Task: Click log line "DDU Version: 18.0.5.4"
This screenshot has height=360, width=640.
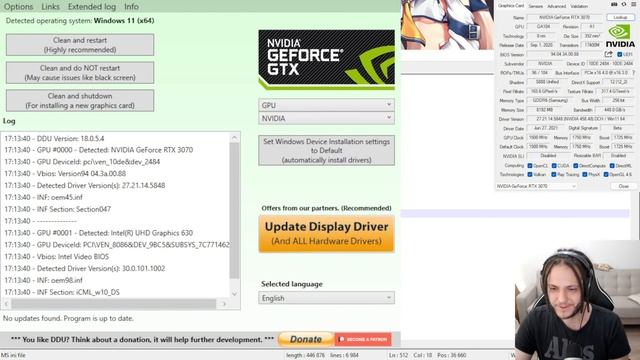Action: (54, 138)
